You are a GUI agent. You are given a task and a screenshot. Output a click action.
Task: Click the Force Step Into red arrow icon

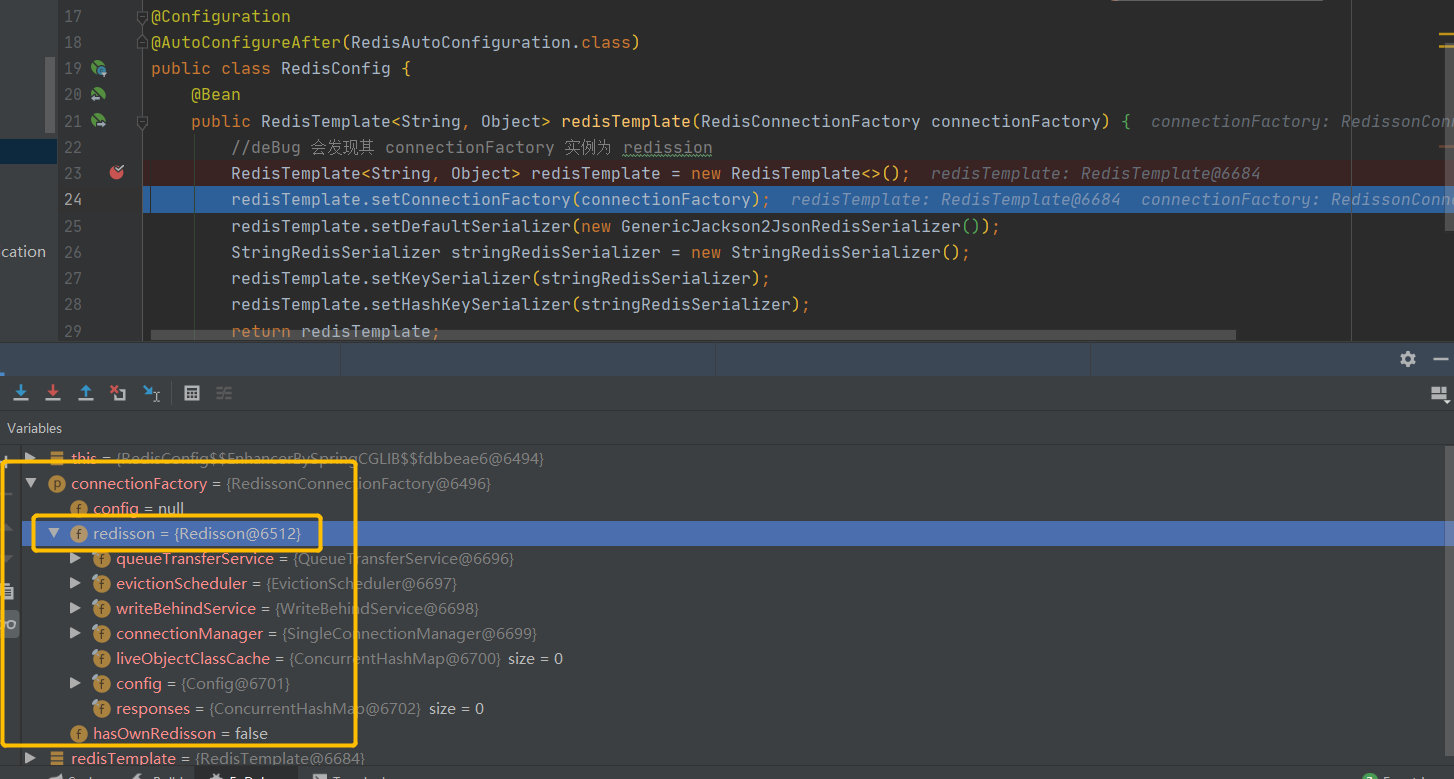click(53, 392)
